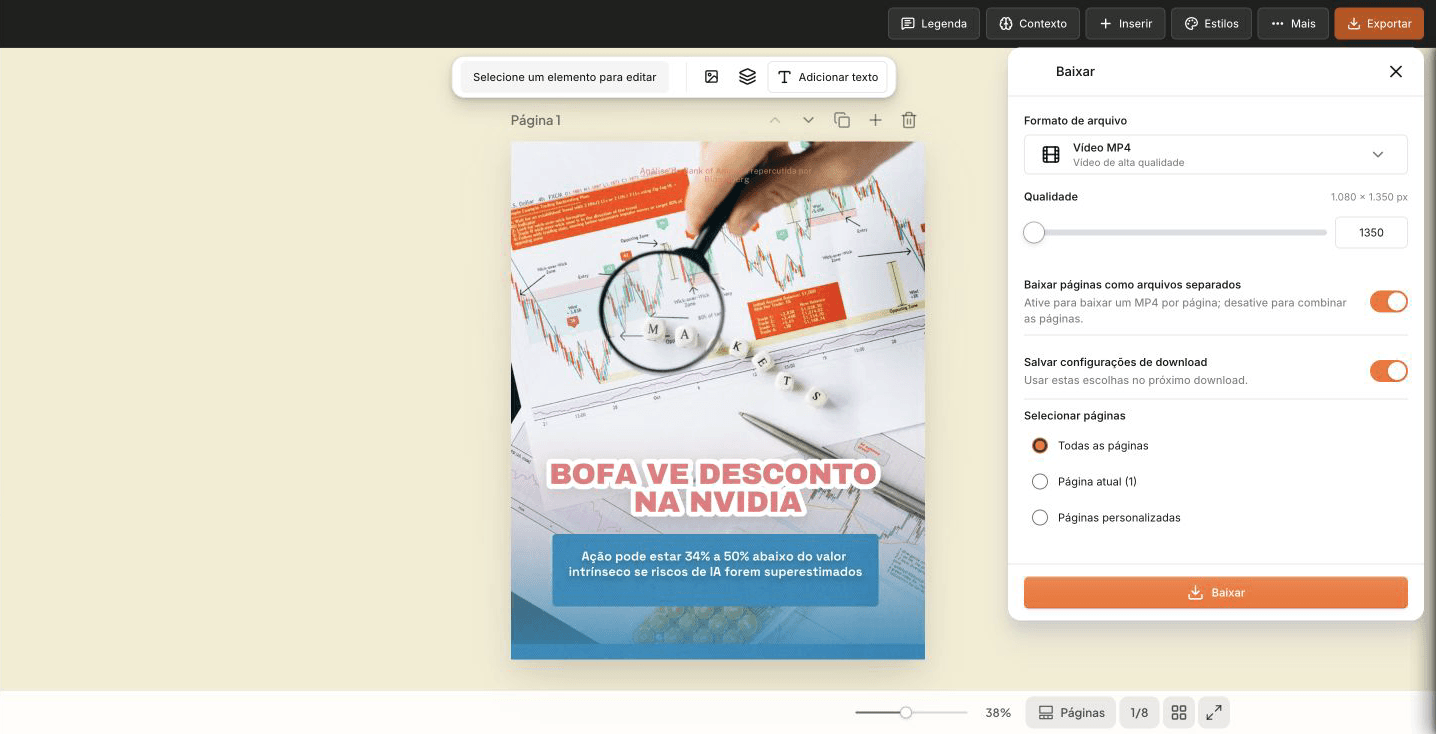Viewport: 1436px width, 734px height.
Task: Open the grid view icon
Action: click(1179, 713)
